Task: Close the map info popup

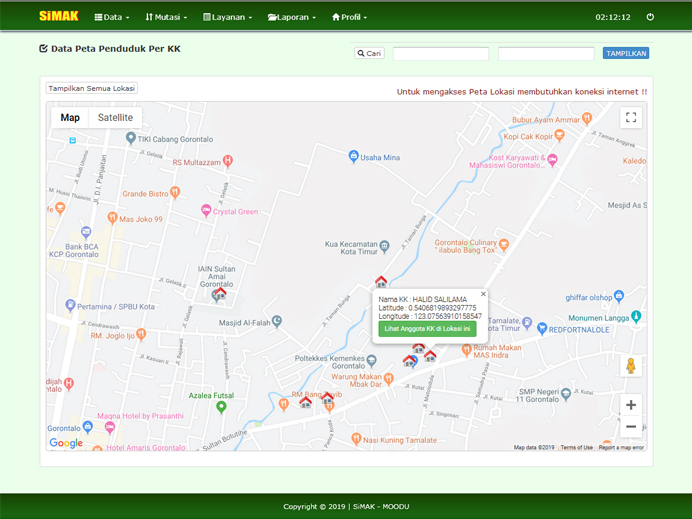Action: 483,294
